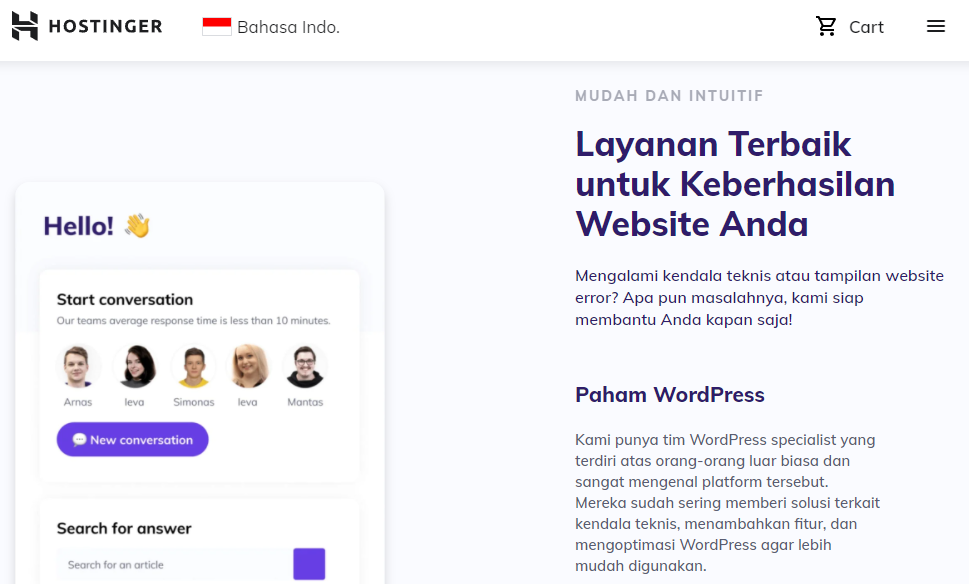Open the shopping cart icon

tap(825, 26)
